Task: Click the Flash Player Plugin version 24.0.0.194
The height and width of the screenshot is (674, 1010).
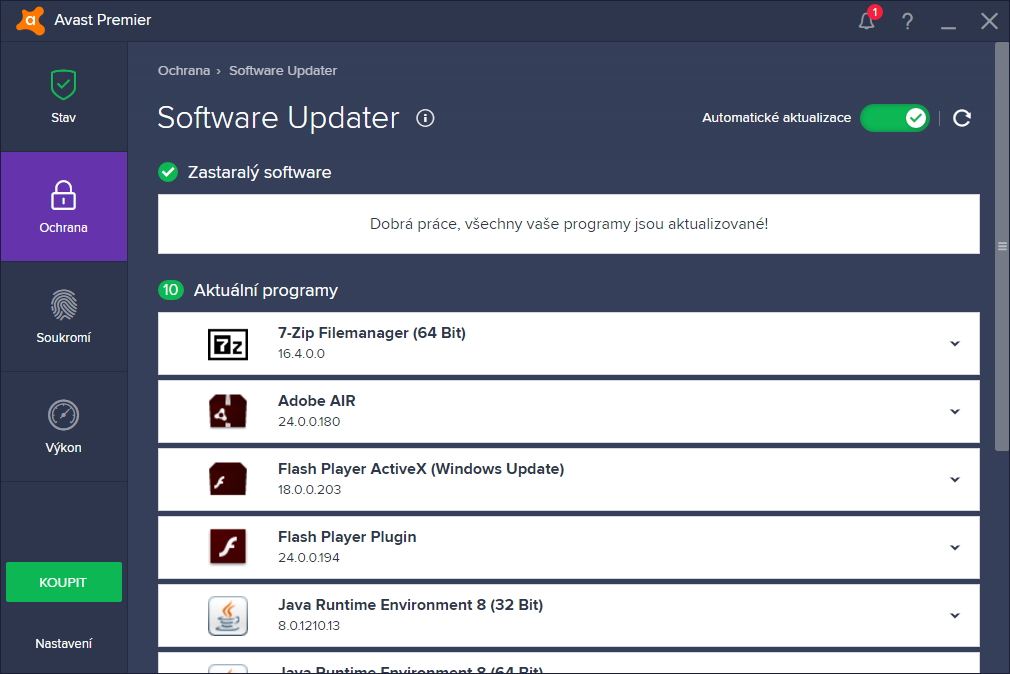Action: tap(309, 557)
